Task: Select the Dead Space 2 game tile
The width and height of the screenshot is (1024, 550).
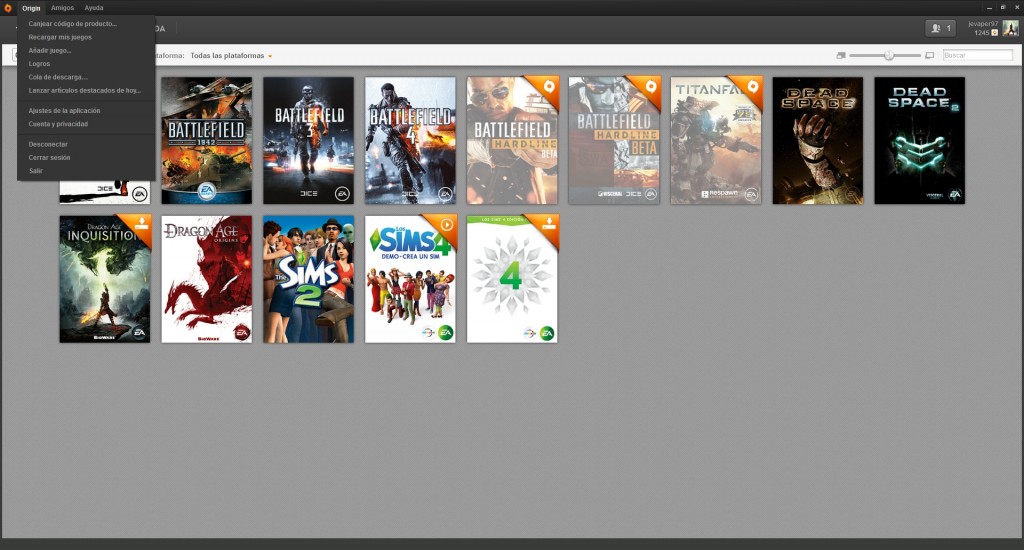Action: [x=920, y=140]
